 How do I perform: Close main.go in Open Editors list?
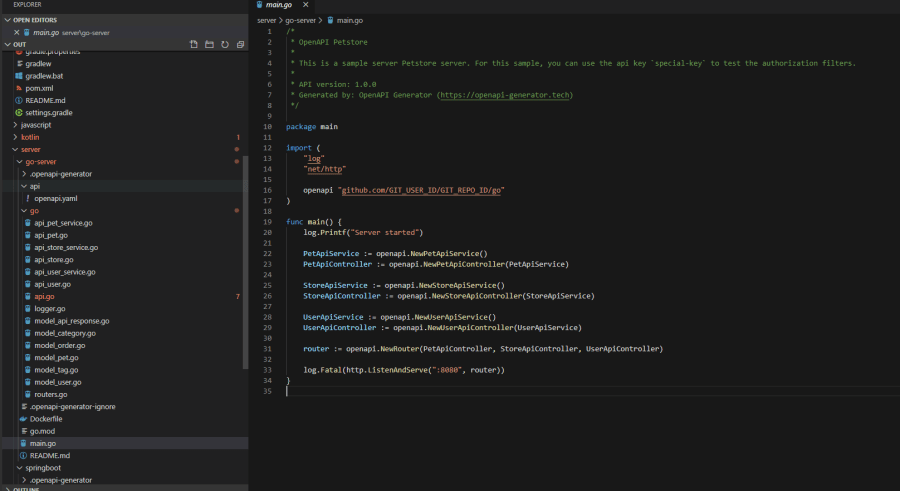click(16, 32)
